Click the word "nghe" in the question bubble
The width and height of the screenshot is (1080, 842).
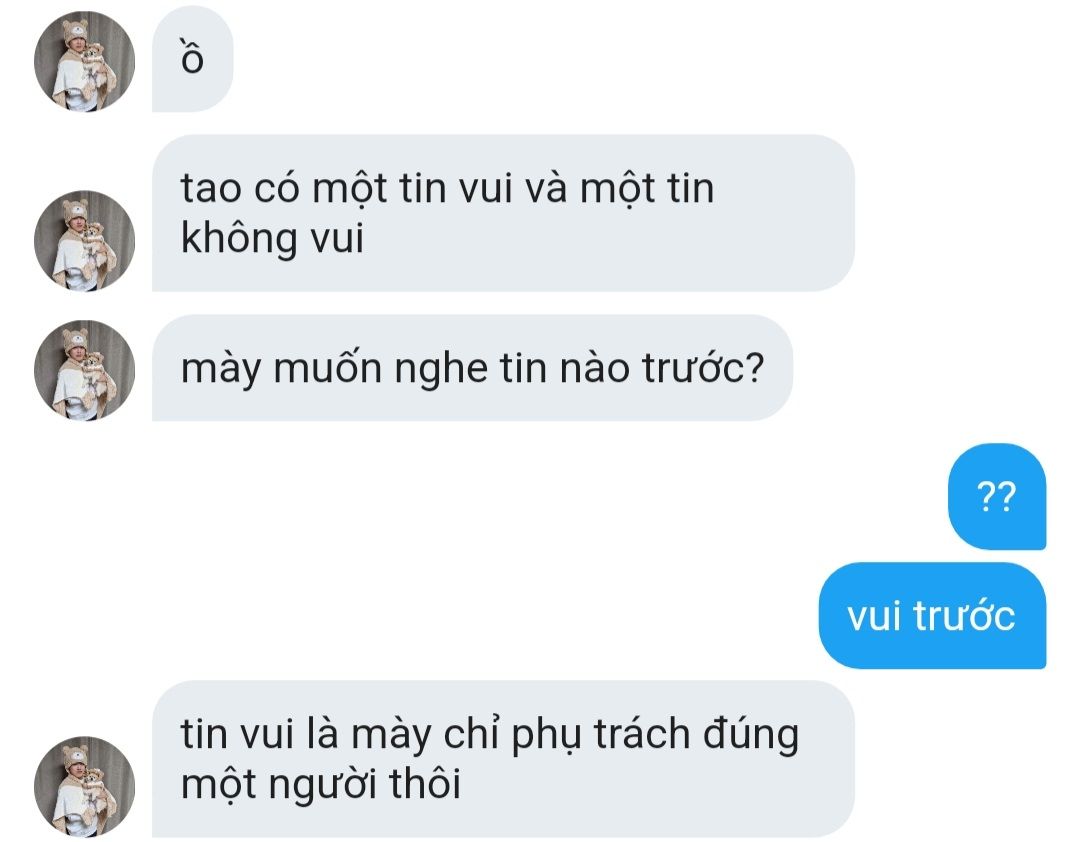coord(442,370)
